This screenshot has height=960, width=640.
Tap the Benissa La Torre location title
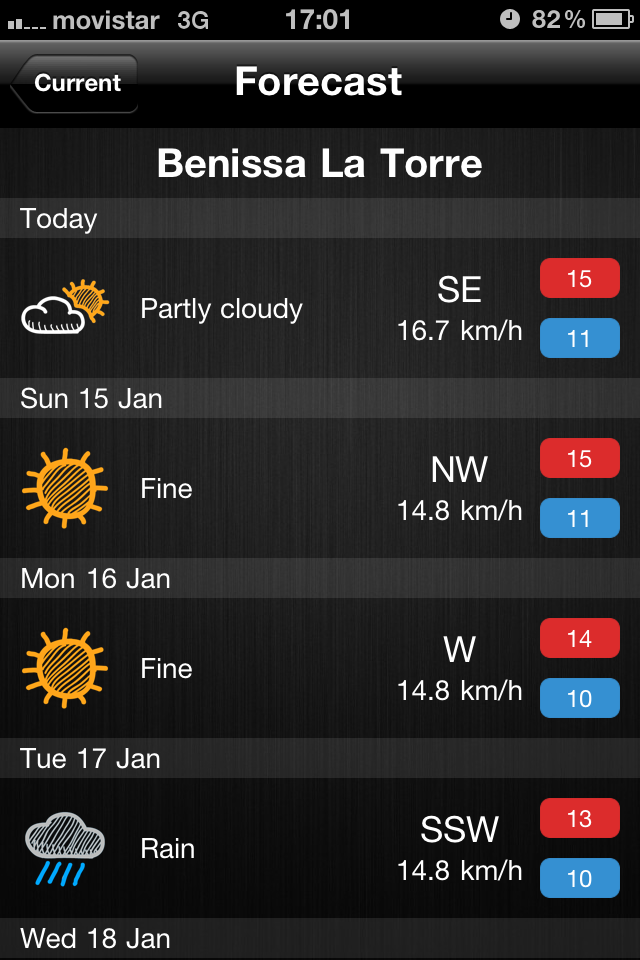(320, 164)
